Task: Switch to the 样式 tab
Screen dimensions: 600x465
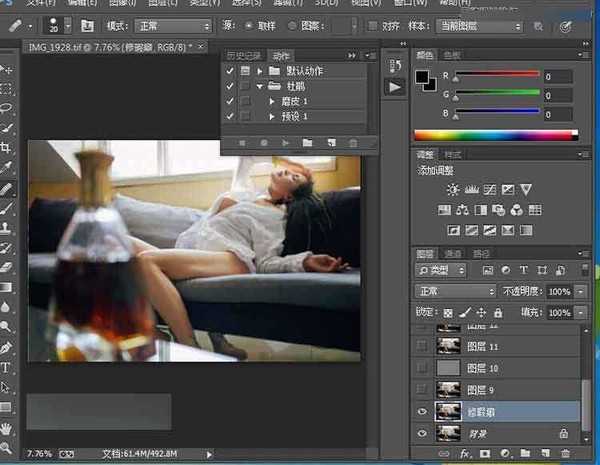Action: 453,155
